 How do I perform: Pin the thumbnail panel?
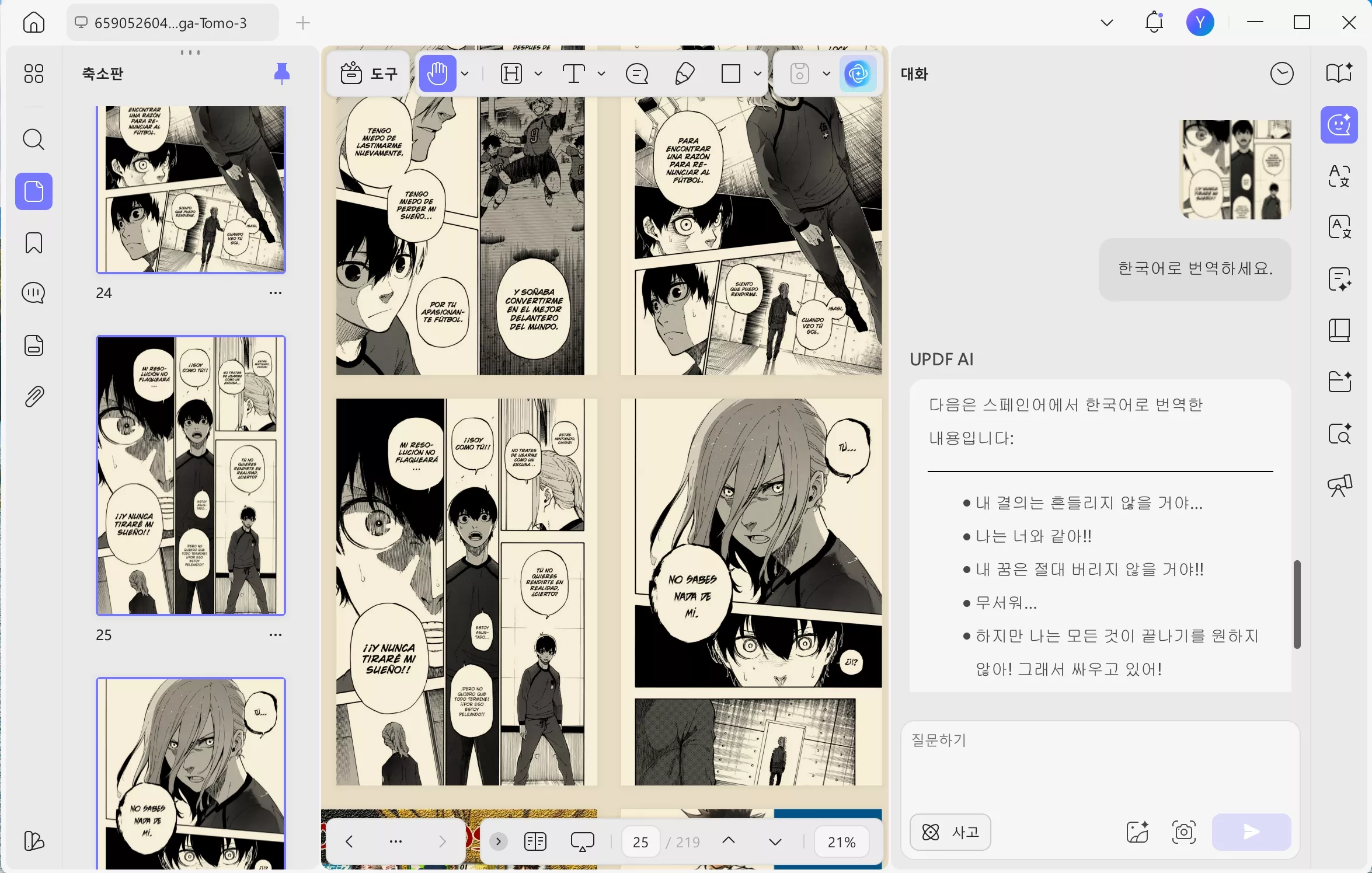[281, 73]
